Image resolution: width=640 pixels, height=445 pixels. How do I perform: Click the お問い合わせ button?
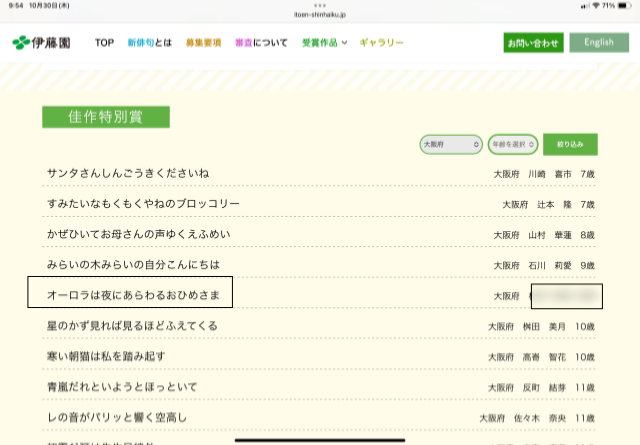point(533,43)
